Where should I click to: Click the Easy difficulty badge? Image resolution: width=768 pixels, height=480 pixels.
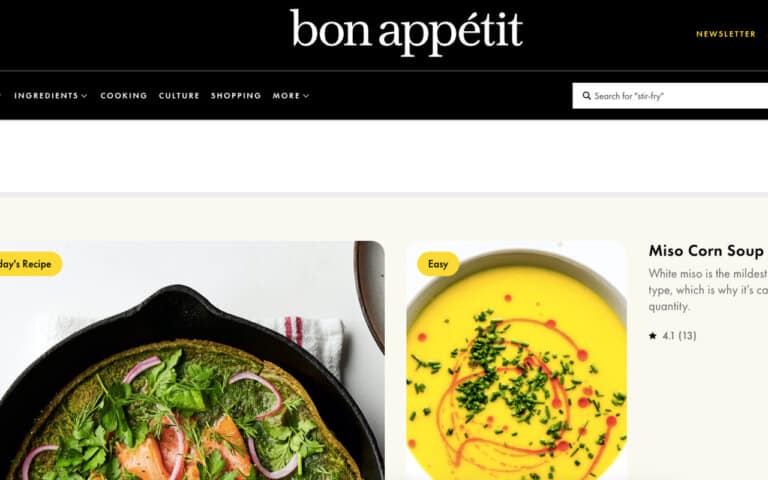(x=438, y=264)
